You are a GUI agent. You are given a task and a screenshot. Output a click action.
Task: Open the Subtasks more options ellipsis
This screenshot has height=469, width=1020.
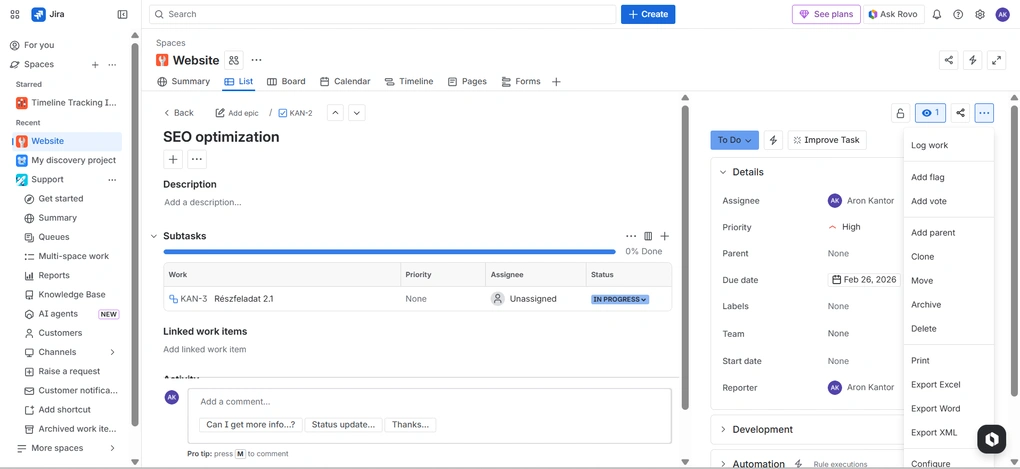tap(631, 236)
